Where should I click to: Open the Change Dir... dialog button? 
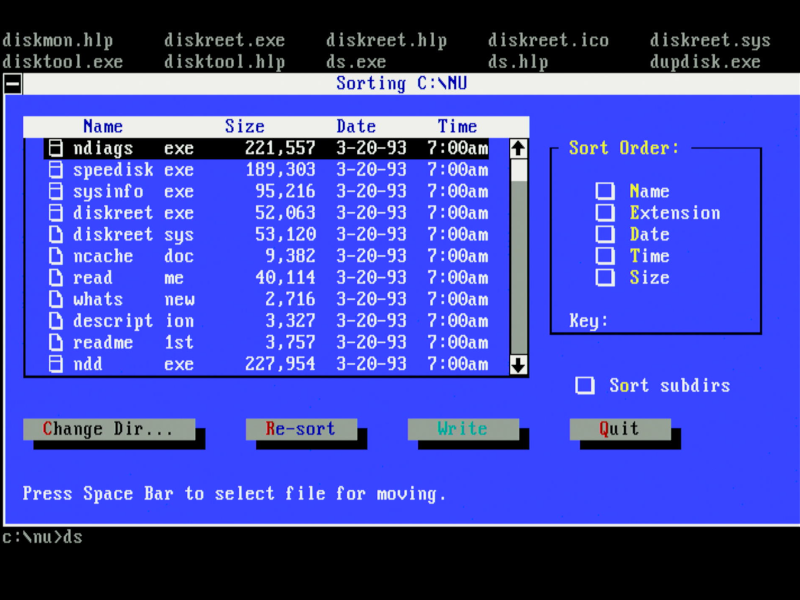109,429
